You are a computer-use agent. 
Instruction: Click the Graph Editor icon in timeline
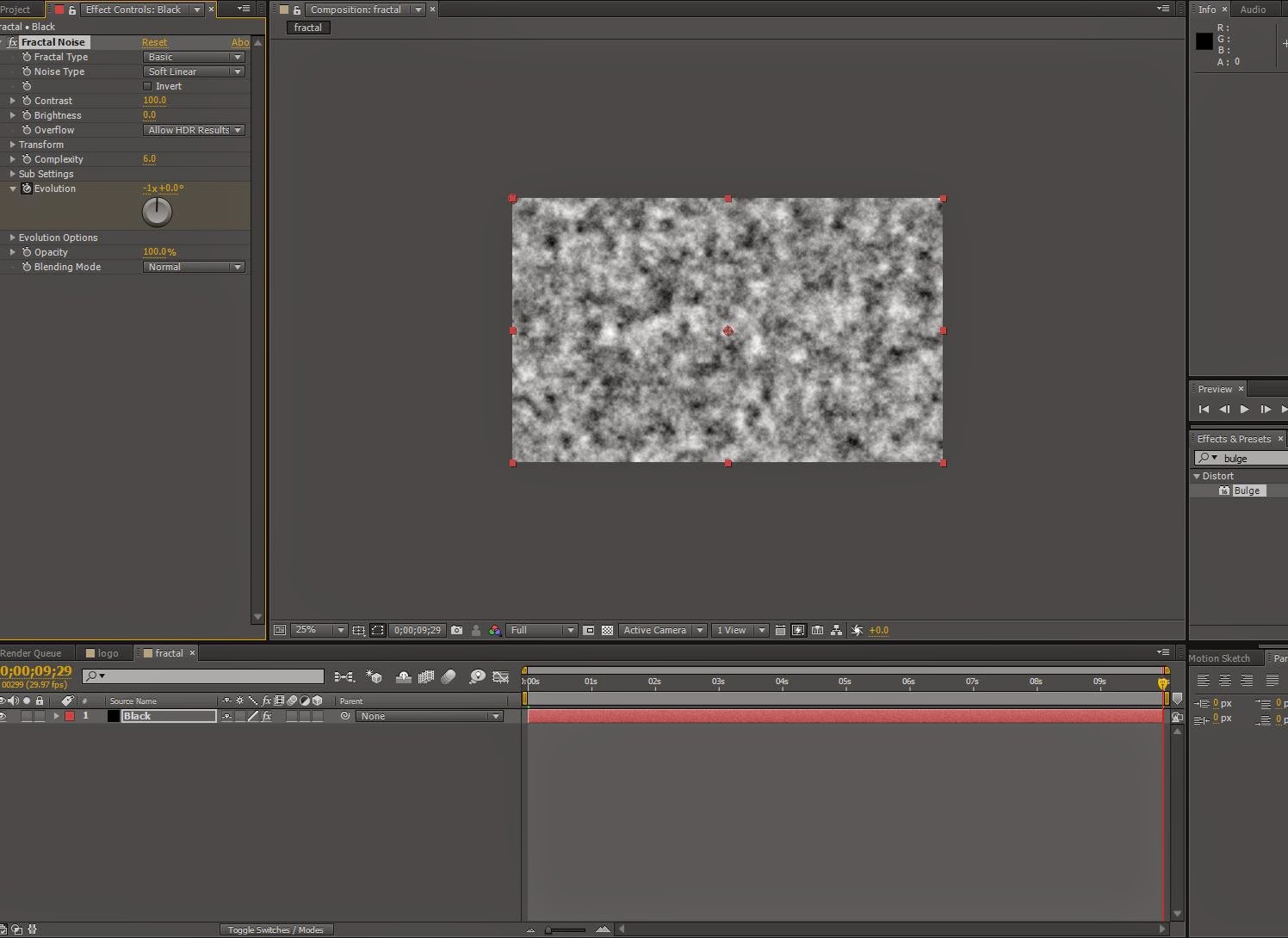click(x=500, y=677)
